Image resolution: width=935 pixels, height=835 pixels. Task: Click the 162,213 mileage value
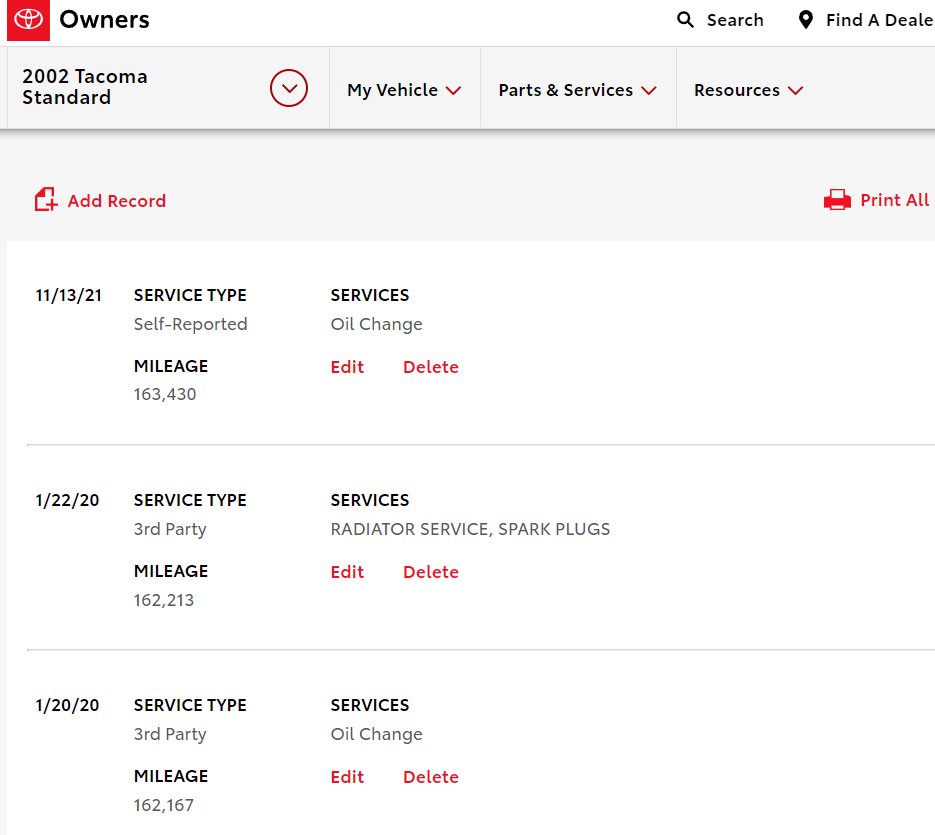click(163, 600)
